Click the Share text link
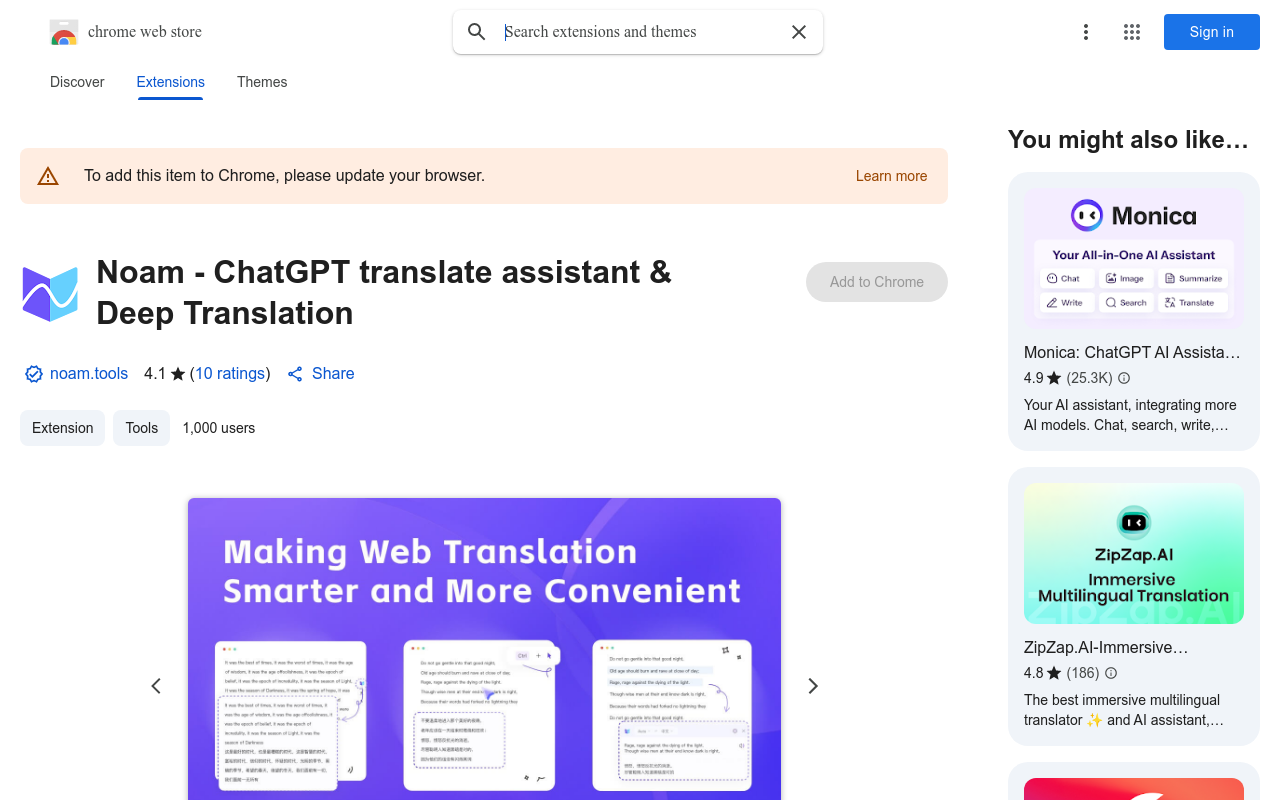 coord(333,374)
